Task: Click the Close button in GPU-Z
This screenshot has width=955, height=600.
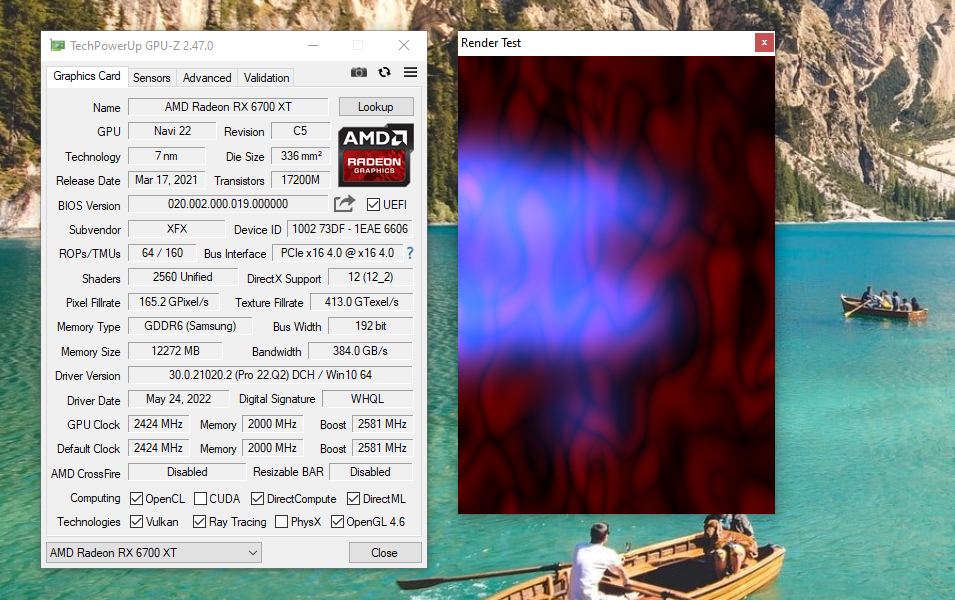Action: [385, 552]
